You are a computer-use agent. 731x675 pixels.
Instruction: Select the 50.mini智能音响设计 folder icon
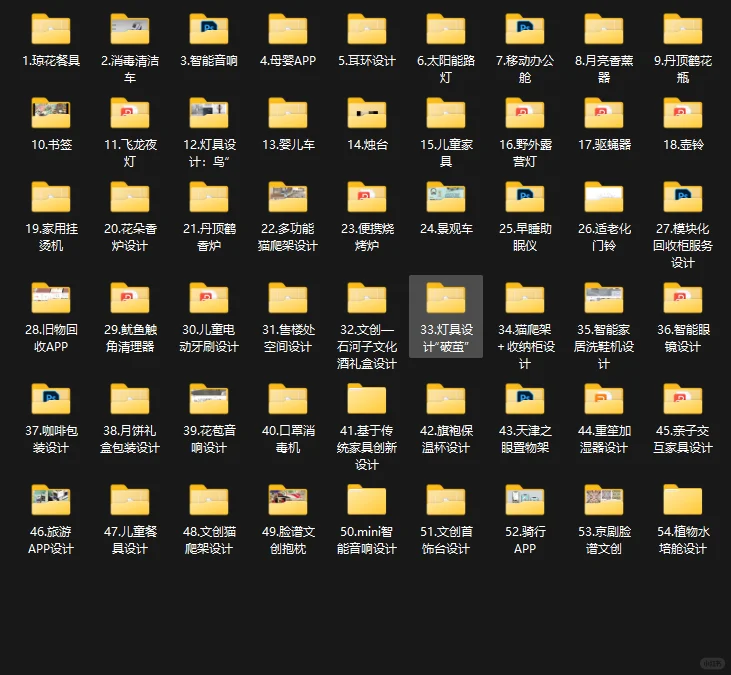pos(367,500)
